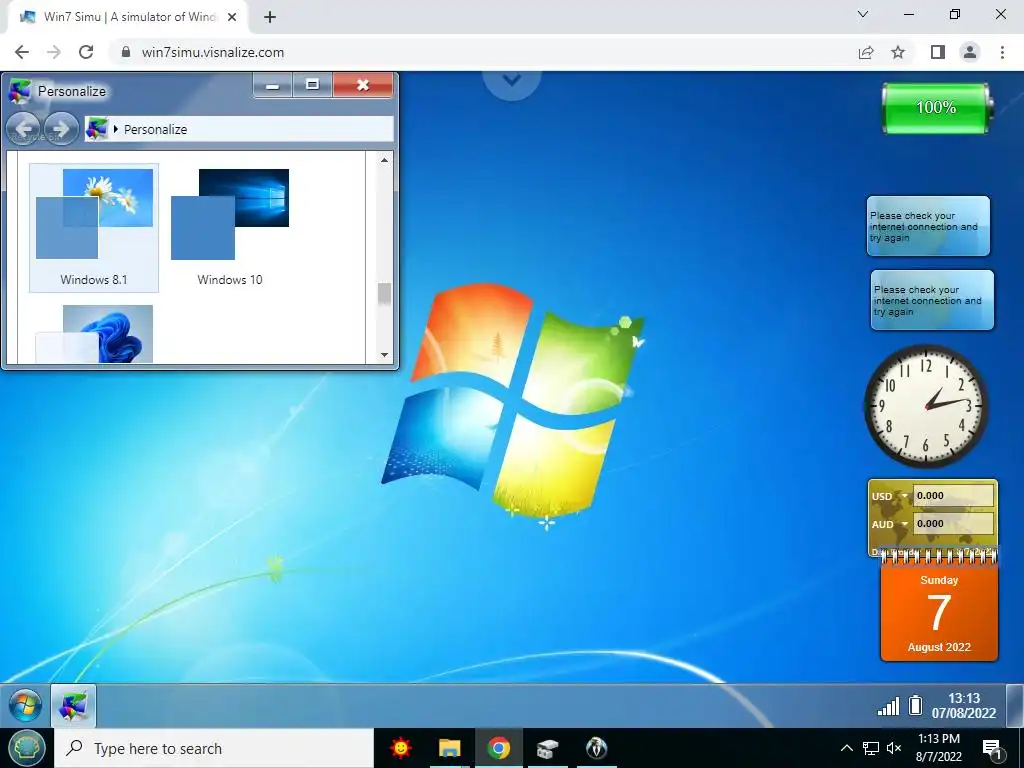Image resolution: width=1024 pixels, height=768 pixels.
Task: Click the Personalize app on the Win7 taskbar
Action: pyautogui.click(x=73, y=706)
